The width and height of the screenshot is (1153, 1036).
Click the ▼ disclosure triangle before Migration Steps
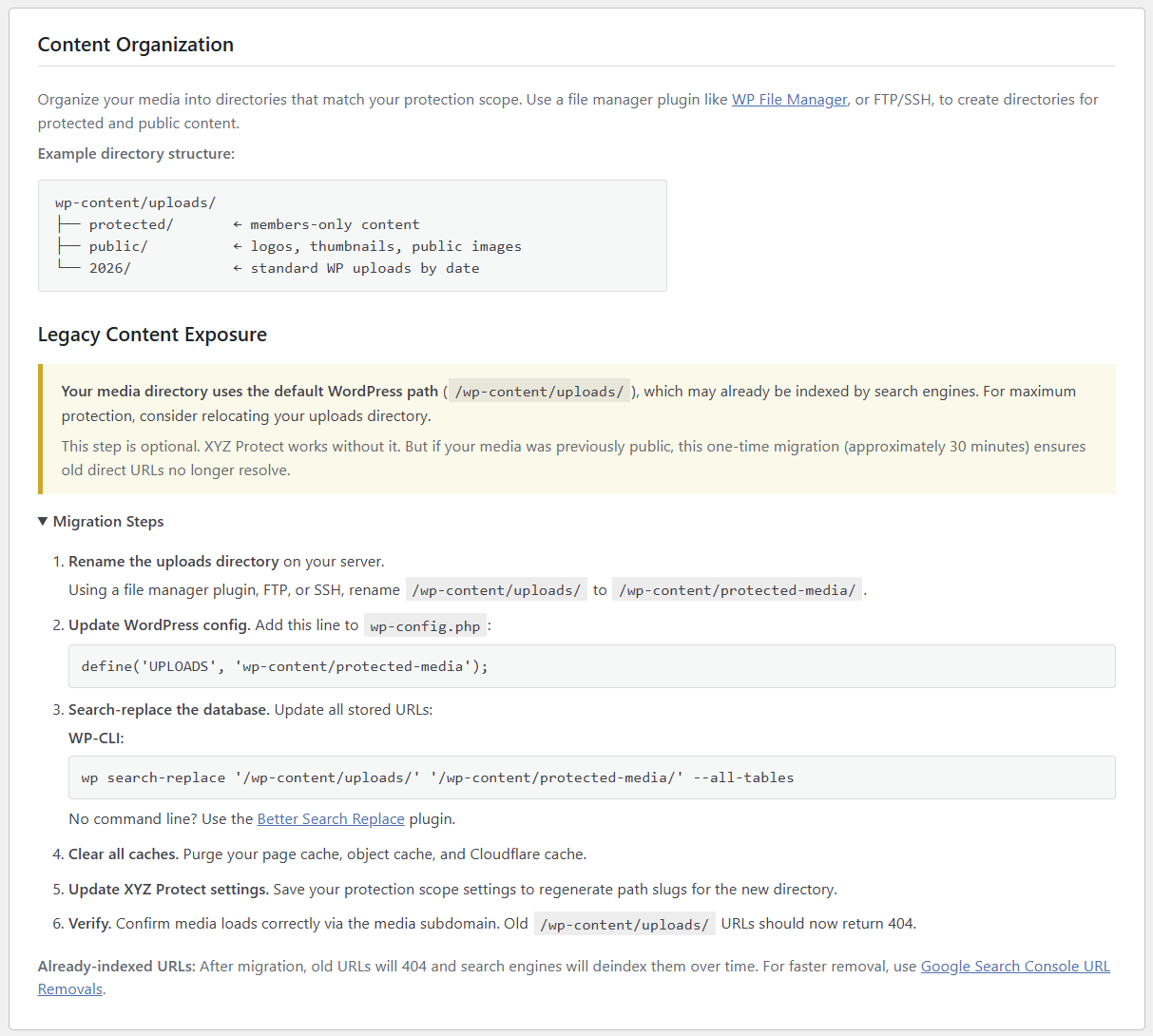pos(43,521)
